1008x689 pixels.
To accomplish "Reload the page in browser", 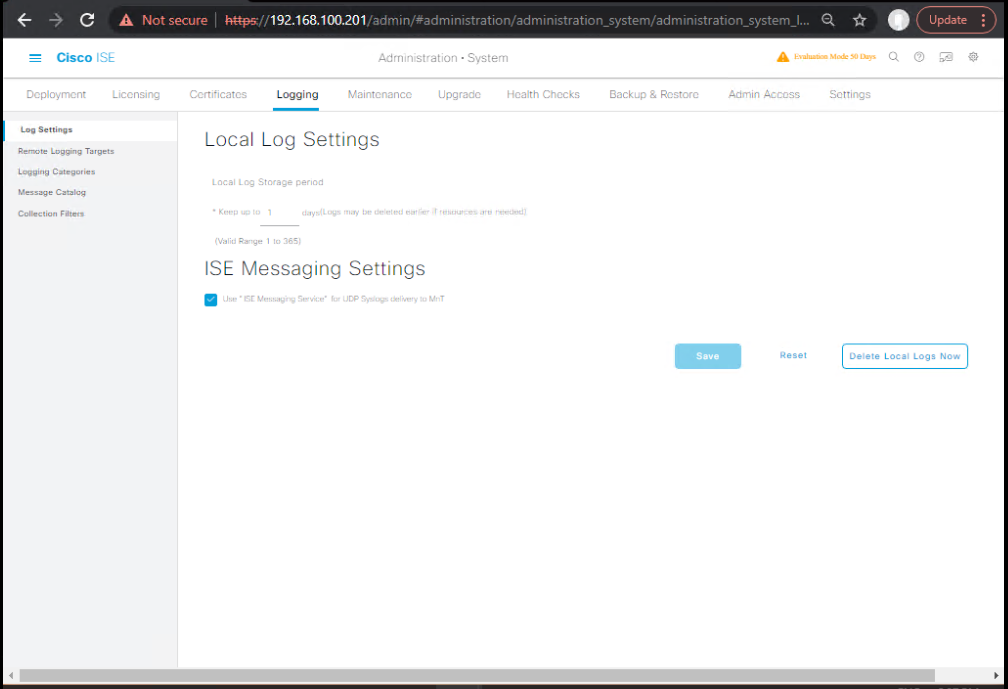I will (x=87, y=20).
